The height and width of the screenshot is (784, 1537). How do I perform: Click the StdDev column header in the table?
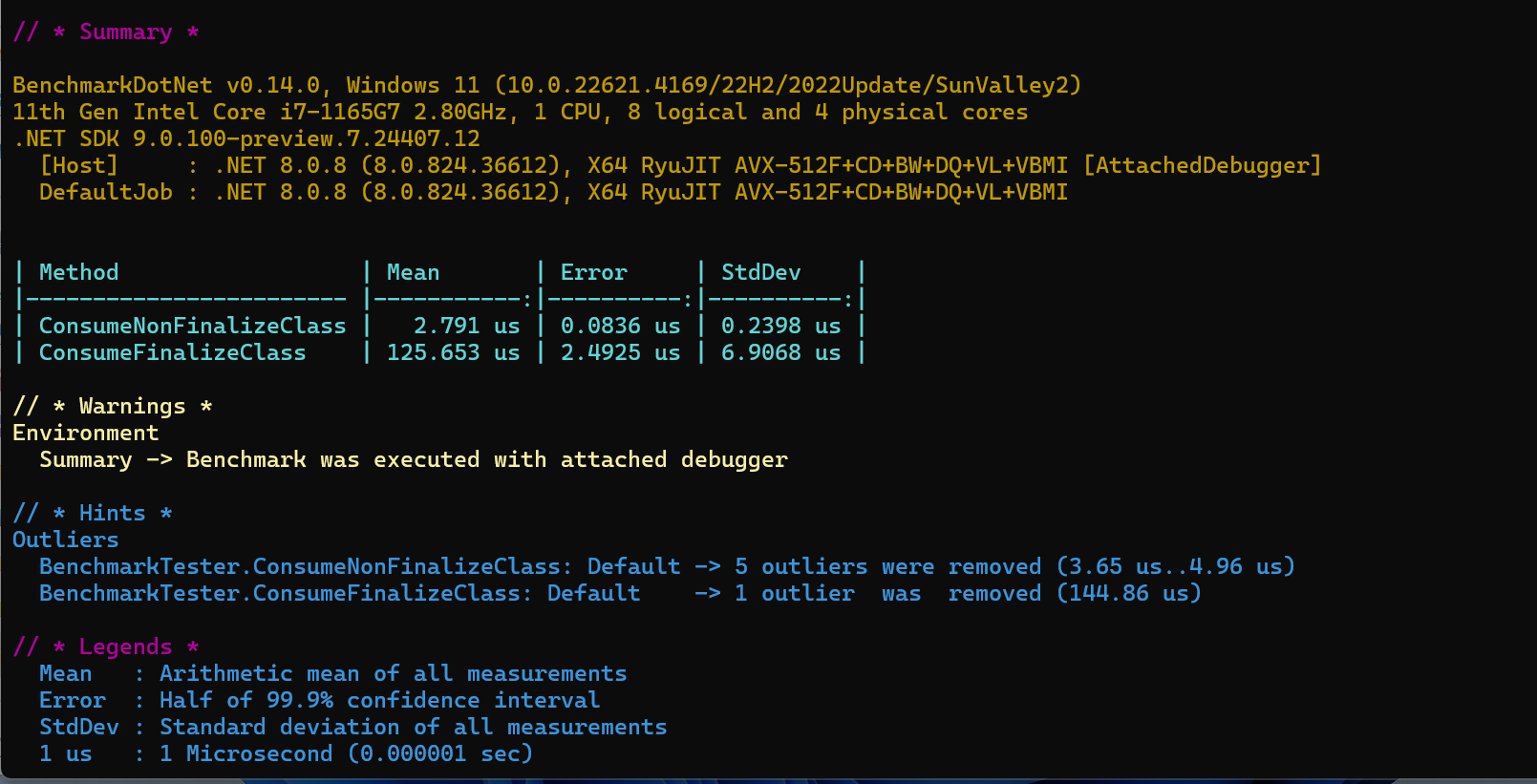760,273
